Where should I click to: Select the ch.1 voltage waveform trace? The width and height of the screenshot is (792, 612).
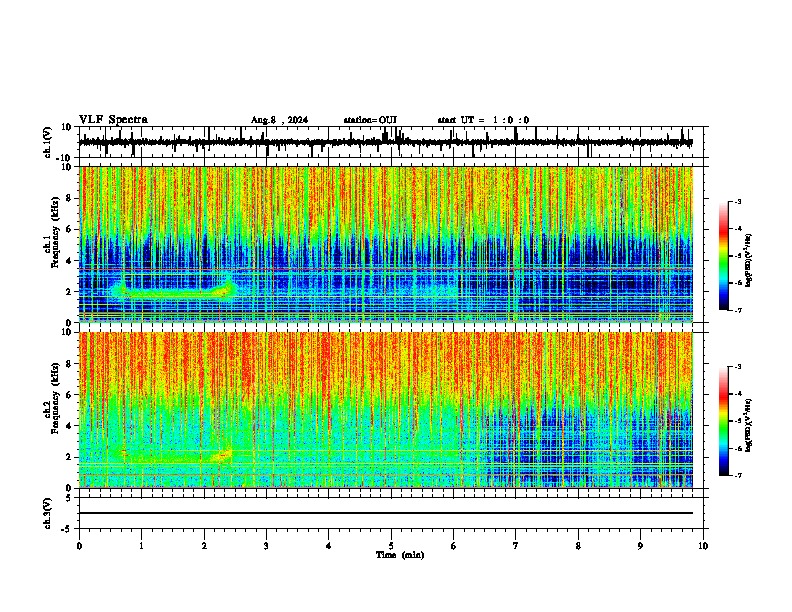pyautogui.click(x=385, y=142)
